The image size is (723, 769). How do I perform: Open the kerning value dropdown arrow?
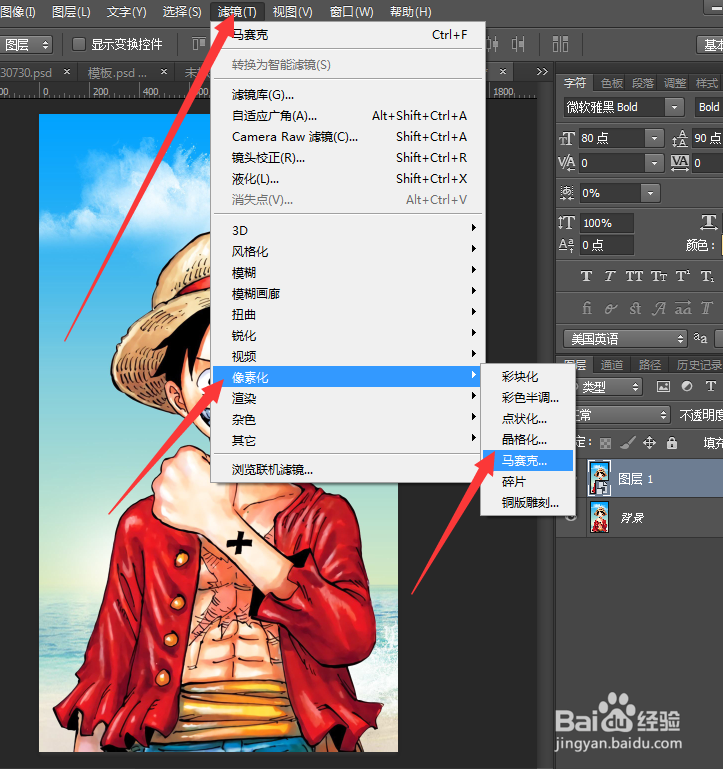coord(654,163)
